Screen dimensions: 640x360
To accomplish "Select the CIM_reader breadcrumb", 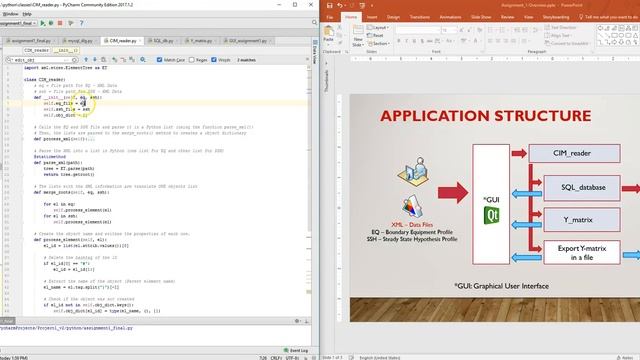I will (36, 50).
